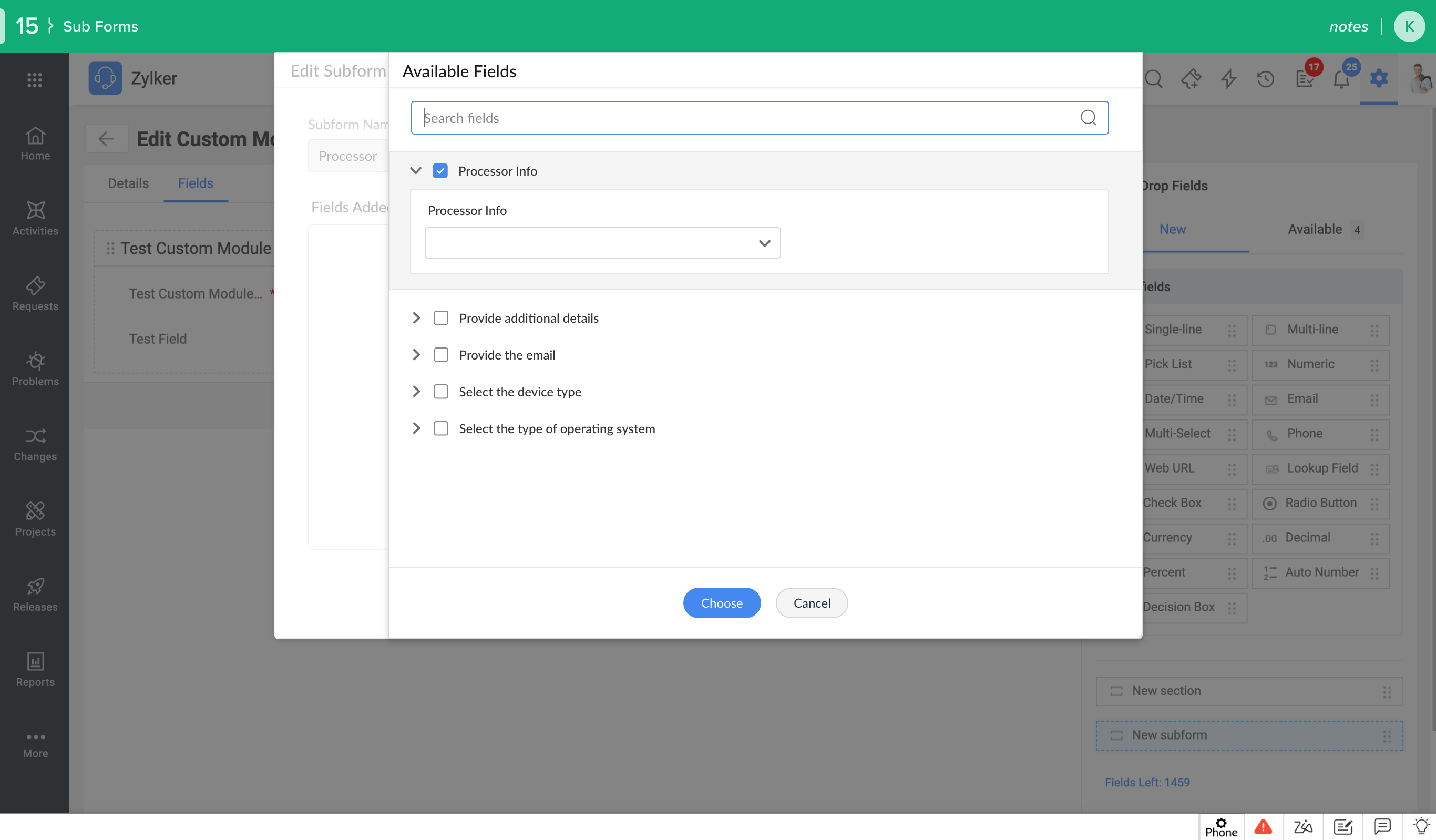Screen dimensions: 1436x840
Task: Click the settings gear icon
Action: click(1379, 78)
